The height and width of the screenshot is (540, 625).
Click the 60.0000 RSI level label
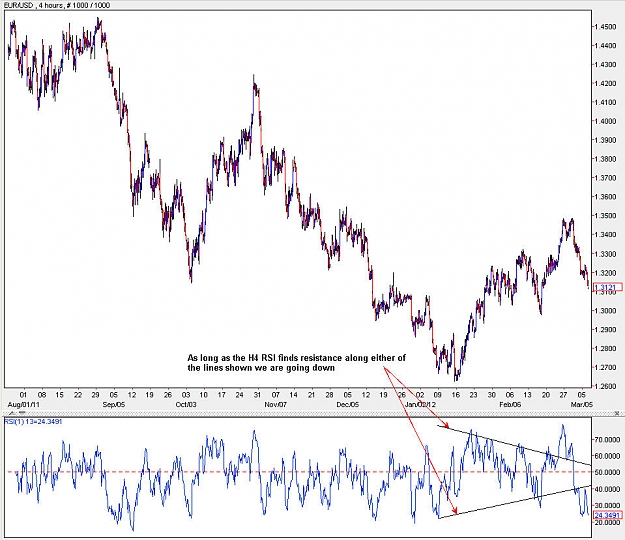[x=607, y=456]
